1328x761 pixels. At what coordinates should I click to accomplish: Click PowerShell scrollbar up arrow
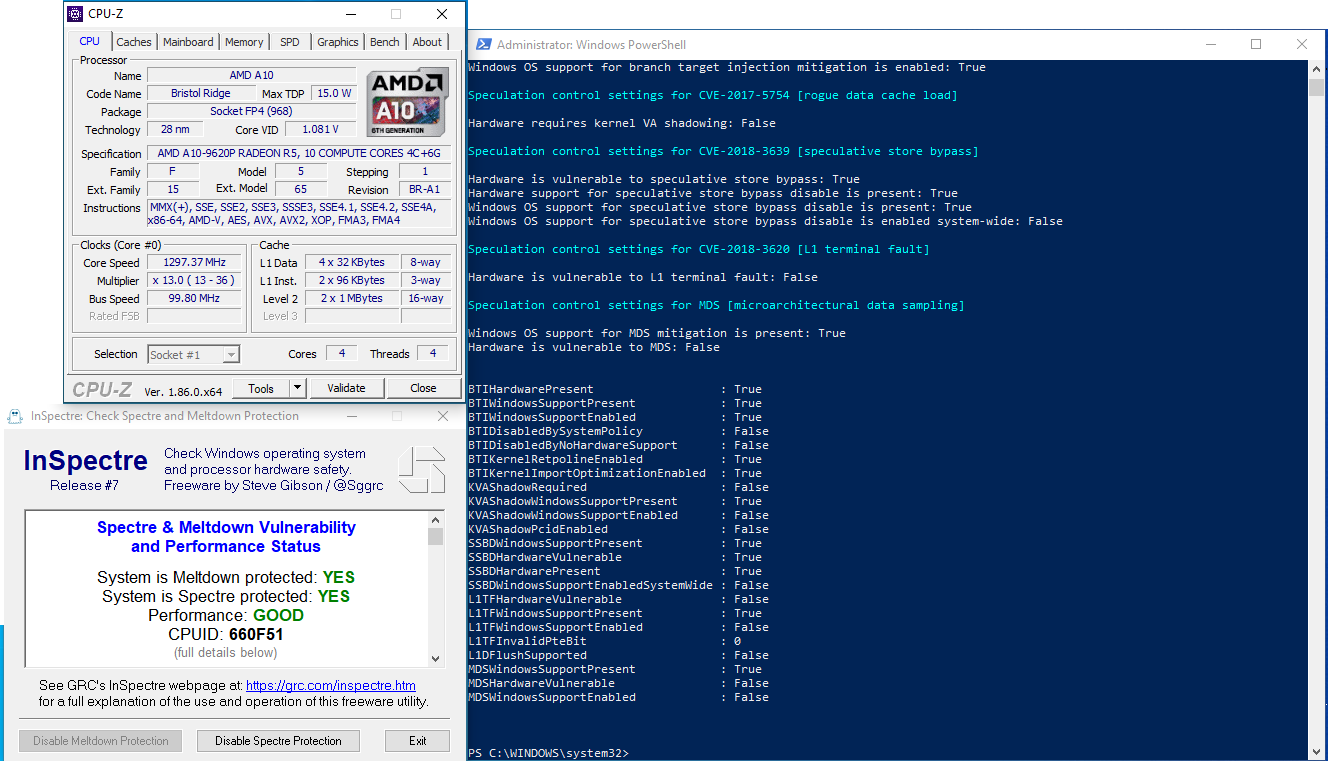(1318, 68)
